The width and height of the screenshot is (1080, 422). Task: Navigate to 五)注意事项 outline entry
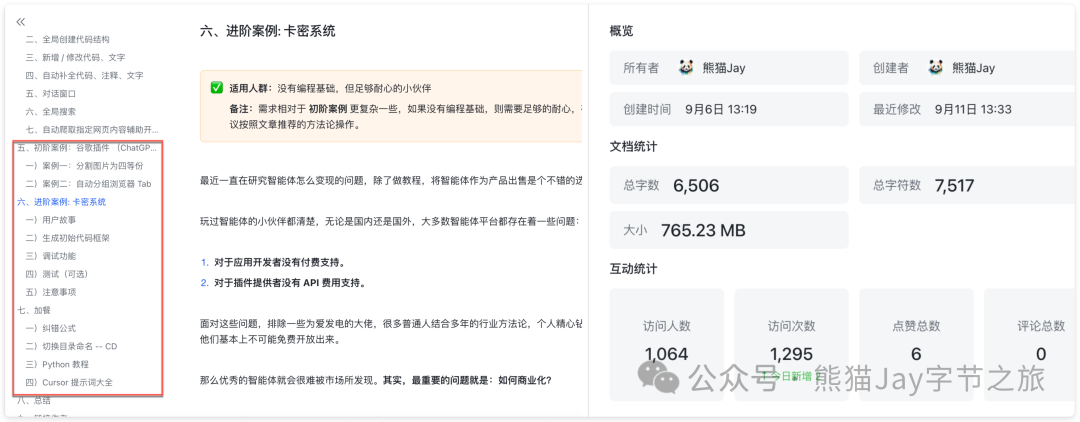tap(50, 292)
